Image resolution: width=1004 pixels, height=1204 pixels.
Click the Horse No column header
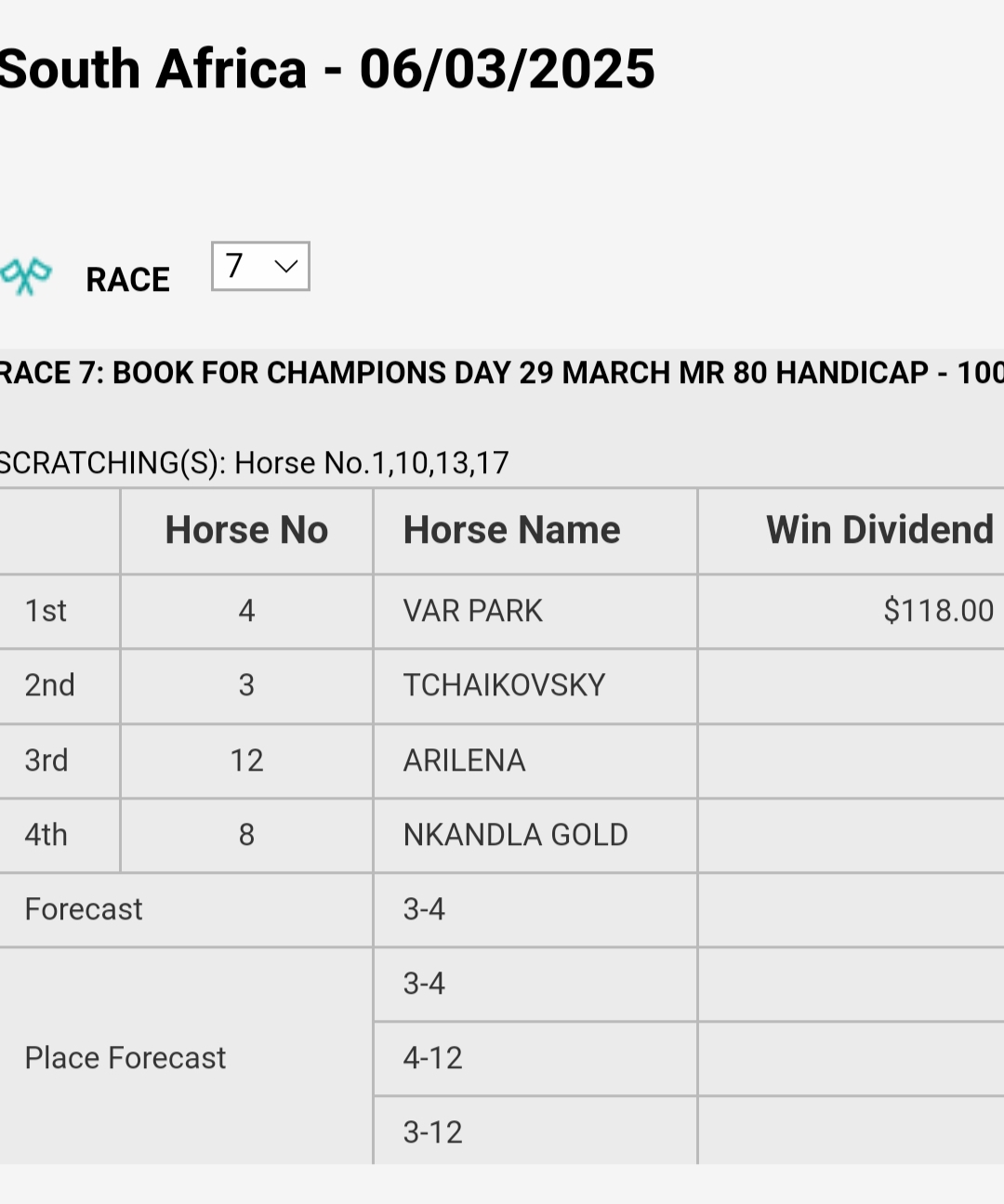pyautogui.click(x=246, y=530)
